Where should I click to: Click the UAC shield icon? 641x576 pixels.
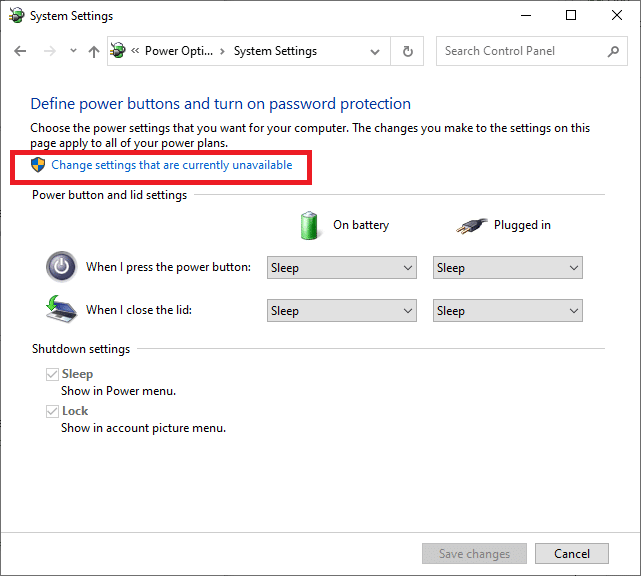point(39,165)
